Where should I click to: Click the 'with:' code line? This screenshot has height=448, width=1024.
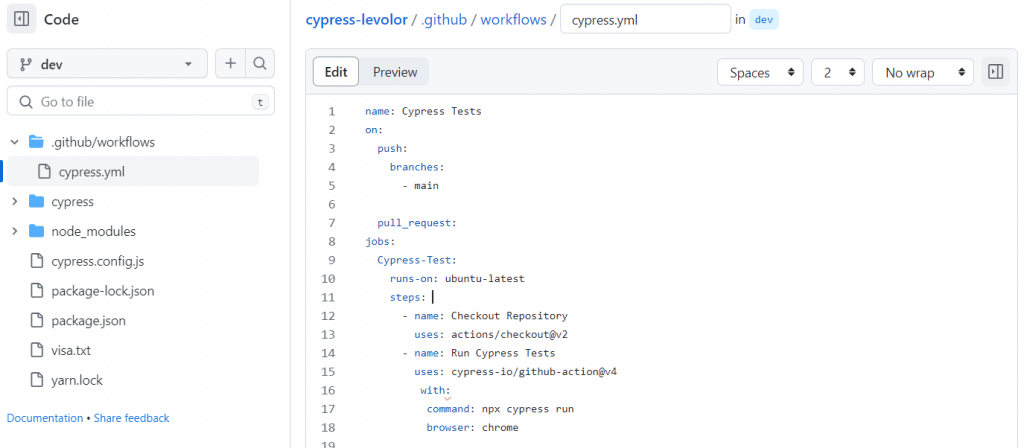436,391
